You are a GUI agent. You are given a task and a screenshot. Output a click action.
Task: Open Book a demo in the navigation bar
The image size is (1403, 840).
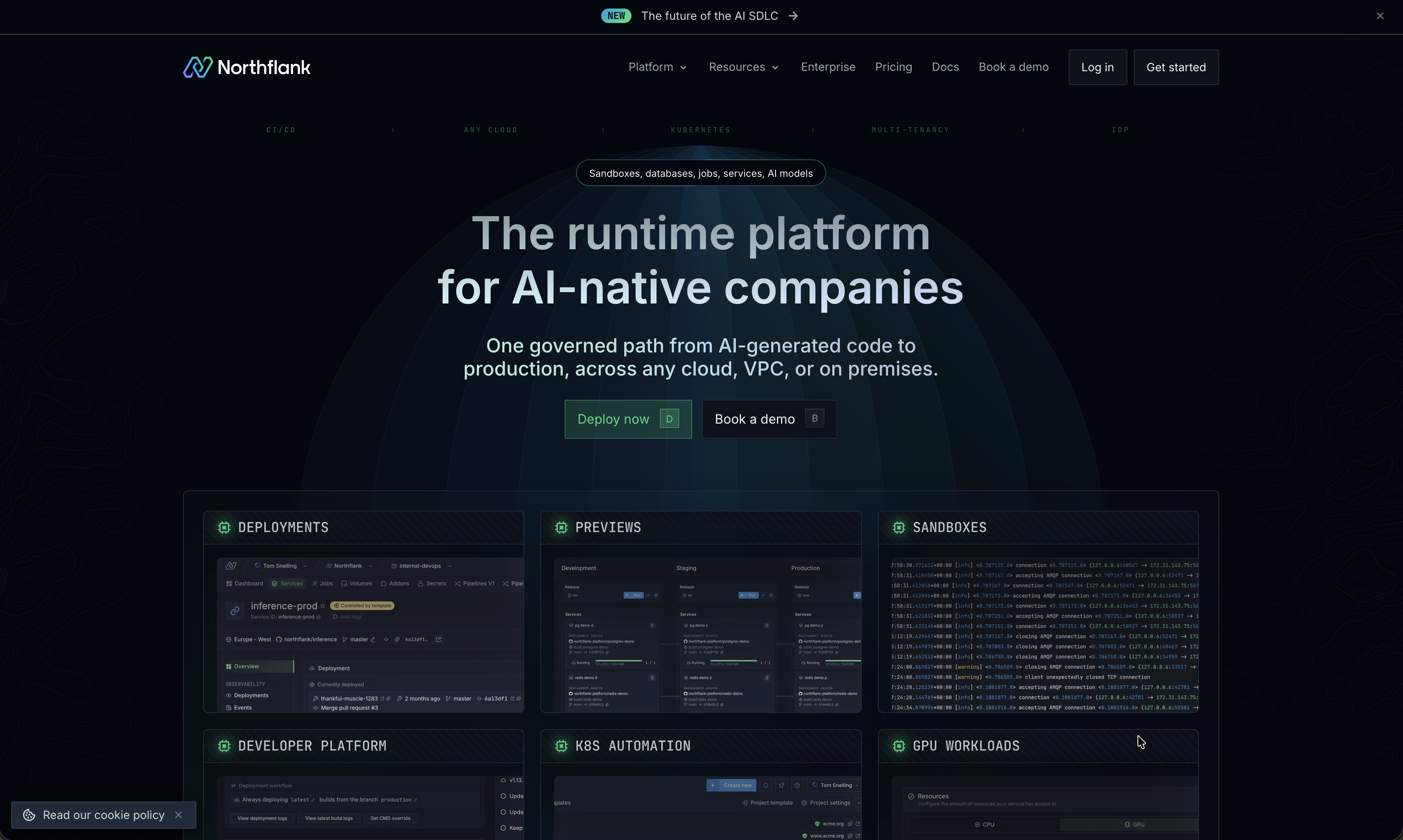tap(1014, 67)
